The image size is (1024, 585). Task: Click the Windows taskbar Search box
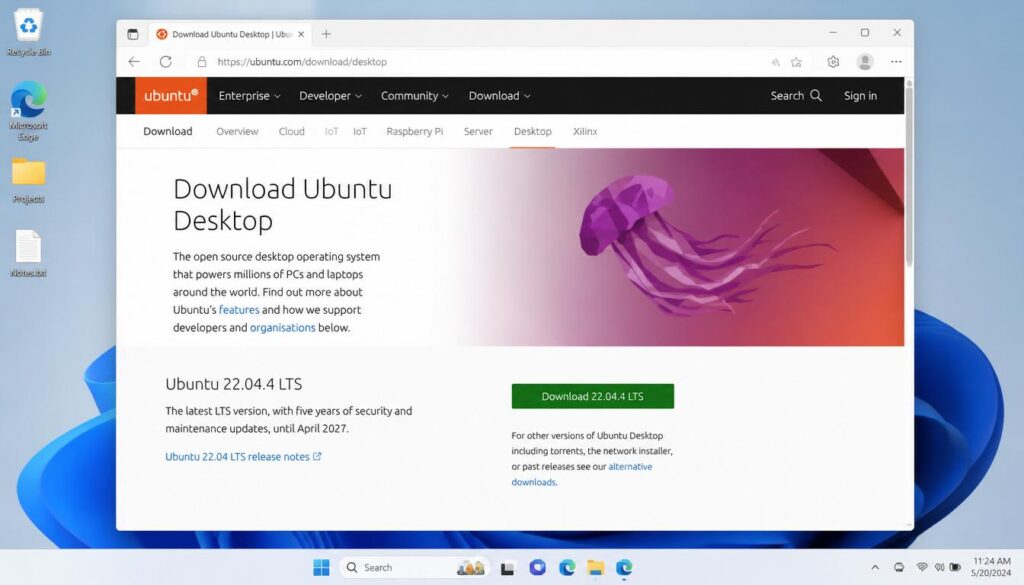415,567
